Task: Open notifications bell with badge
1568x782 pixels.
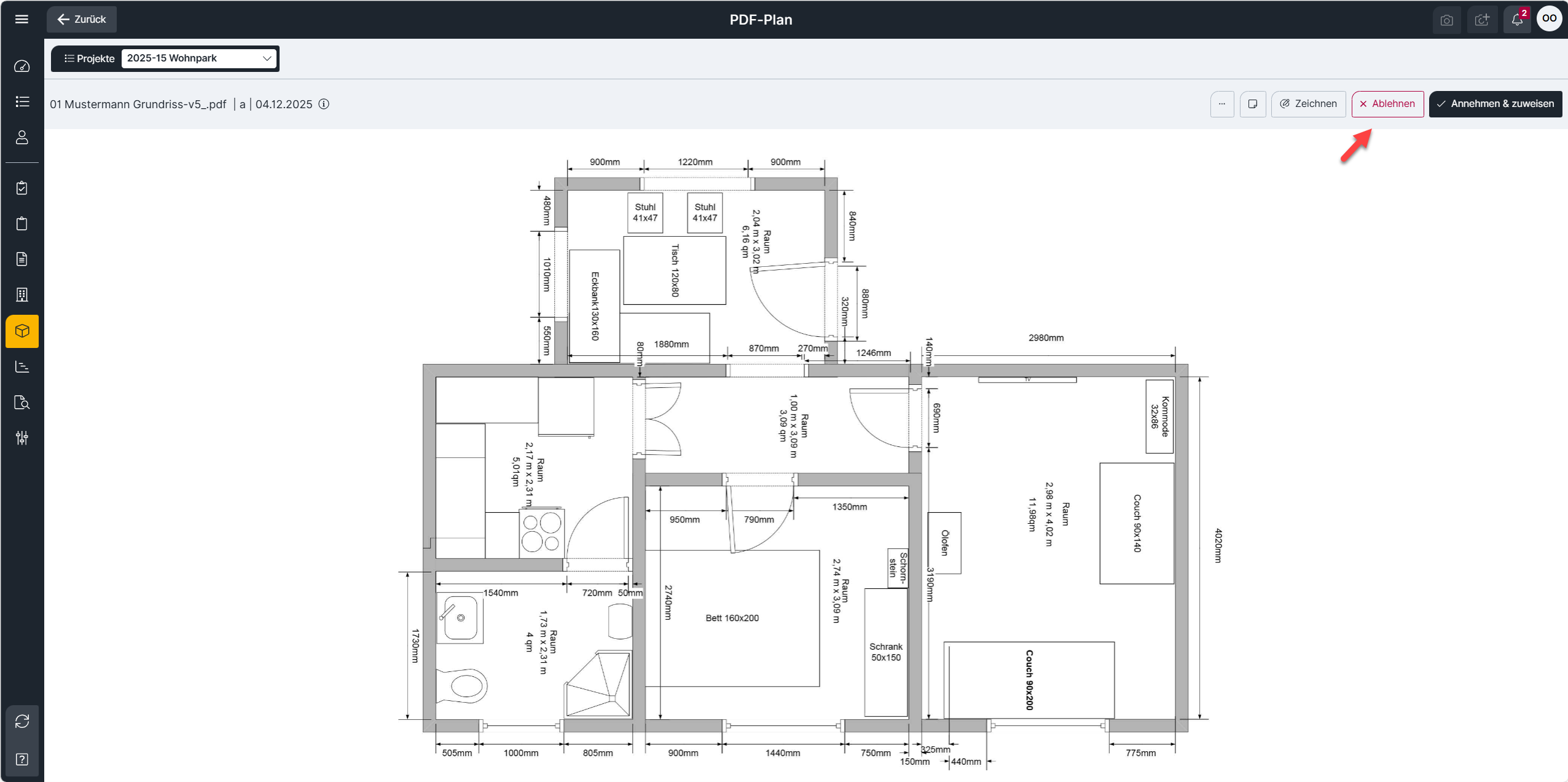Action: [x=1517, y=20]
